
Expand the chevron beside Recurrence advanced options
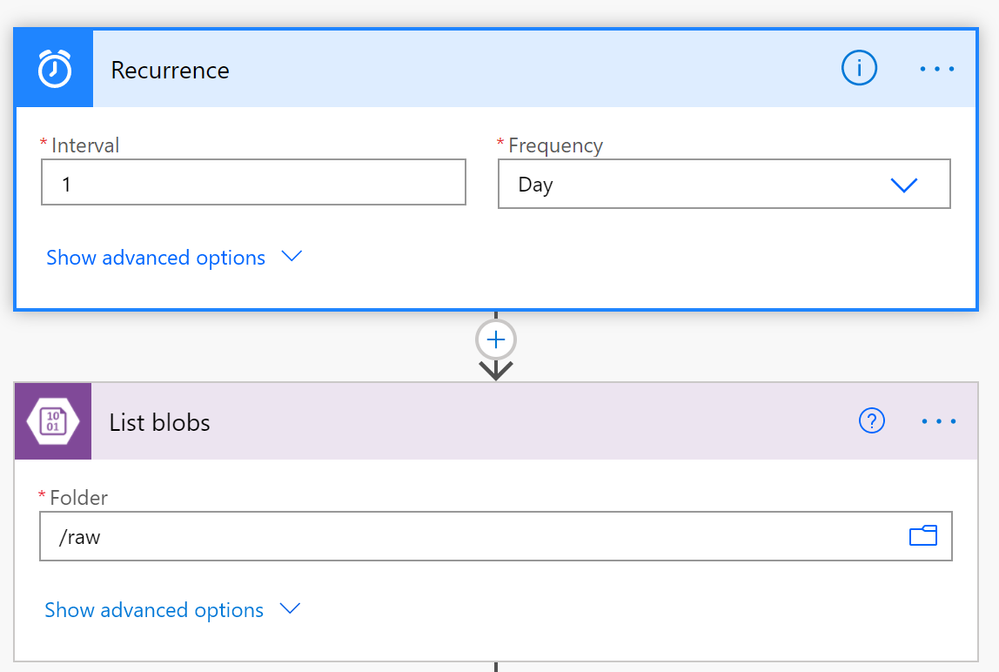click(292, 257)
